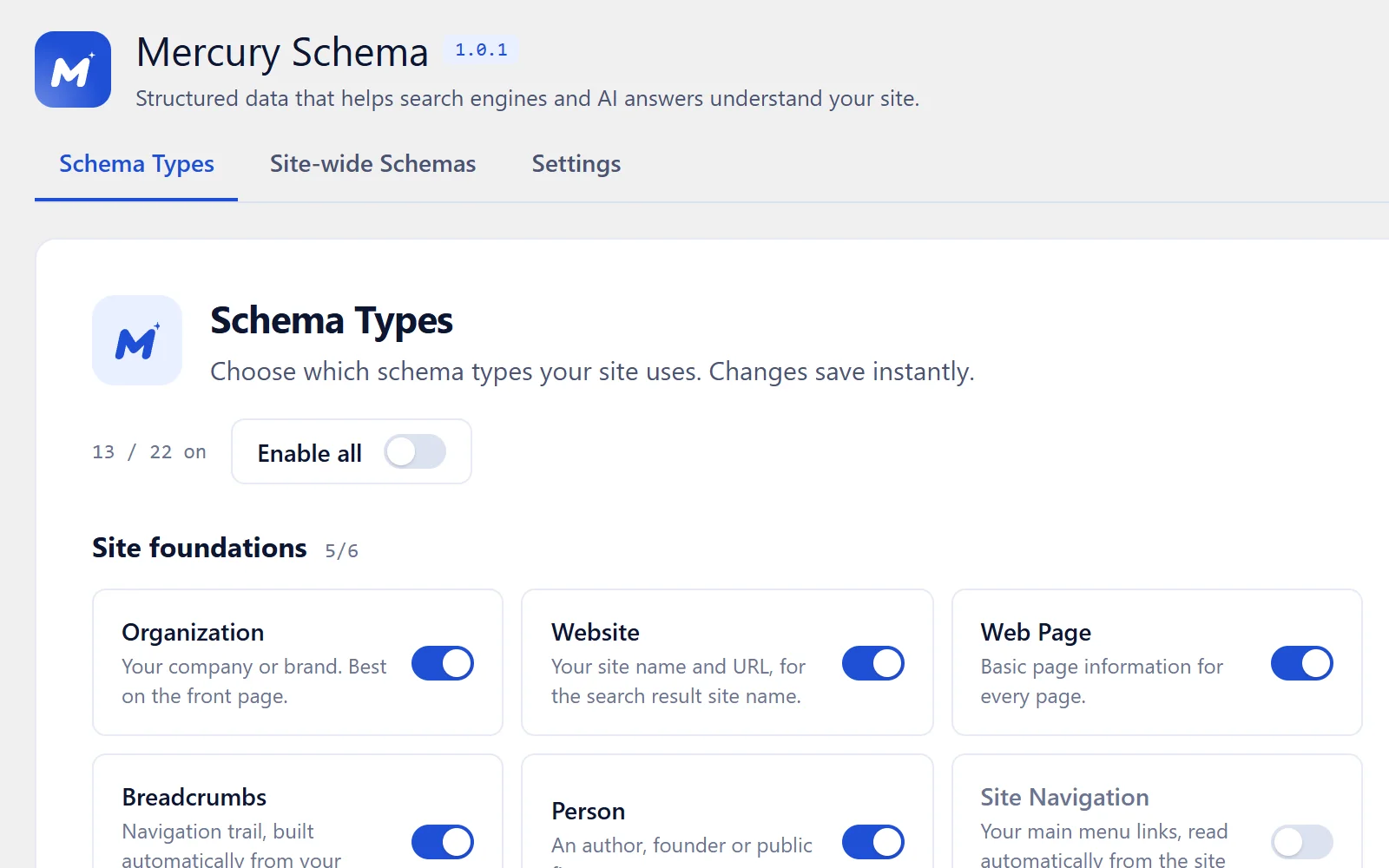Viewport: 1389px width, 868px height.
Task: Disable the Breadcrumbs schema toggle
Action: (x=443, y=842)
